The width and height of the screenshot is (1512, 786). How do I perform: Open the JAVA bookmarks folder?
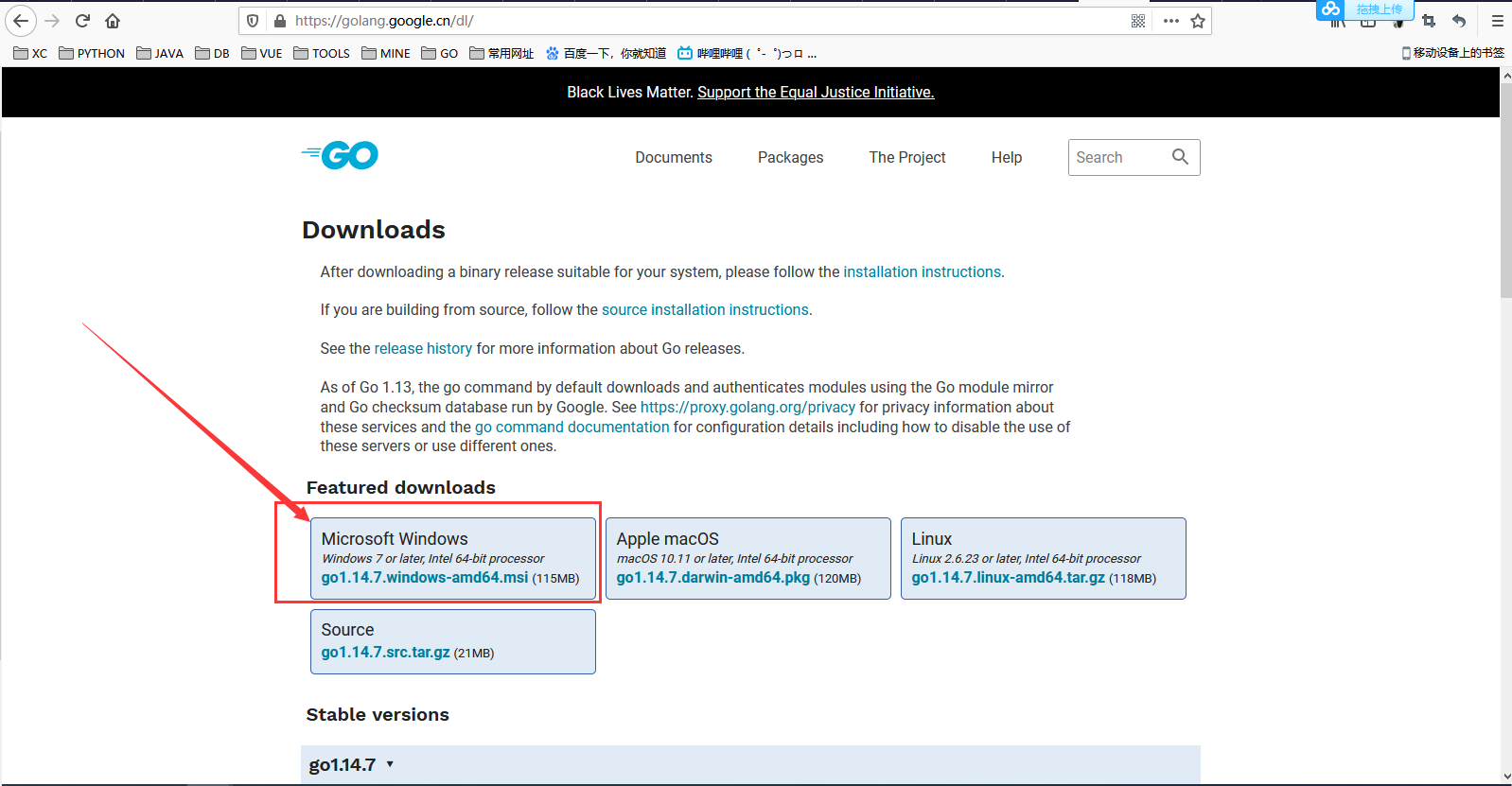(x=160, y=53)
